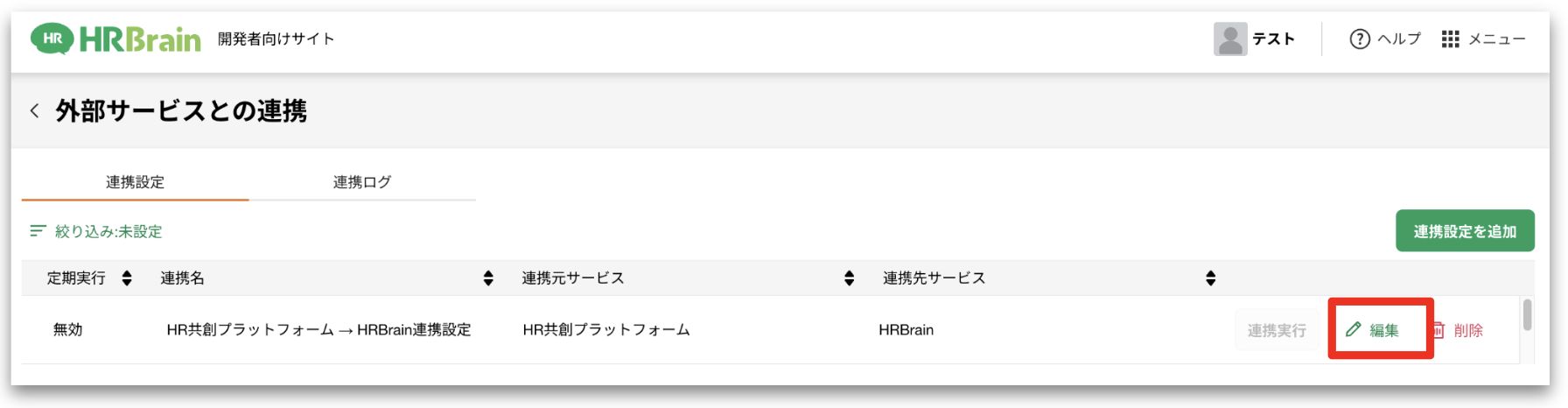
Task: Open the grid メニュー icon
Action: click(1450, 39)
